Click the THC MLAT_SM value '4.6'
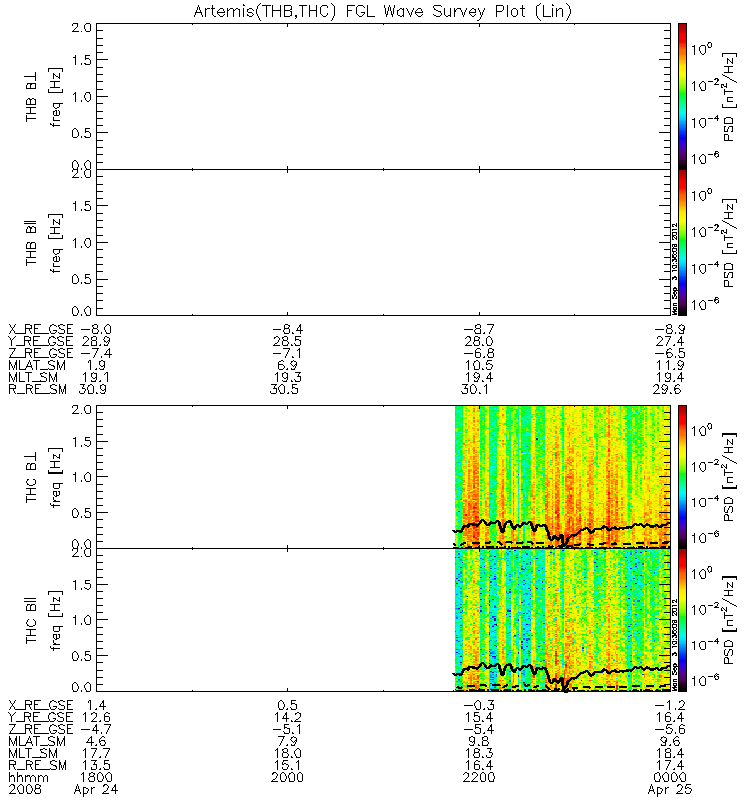The height and width of the screenshot is (800, 750). tap(96, 741)
